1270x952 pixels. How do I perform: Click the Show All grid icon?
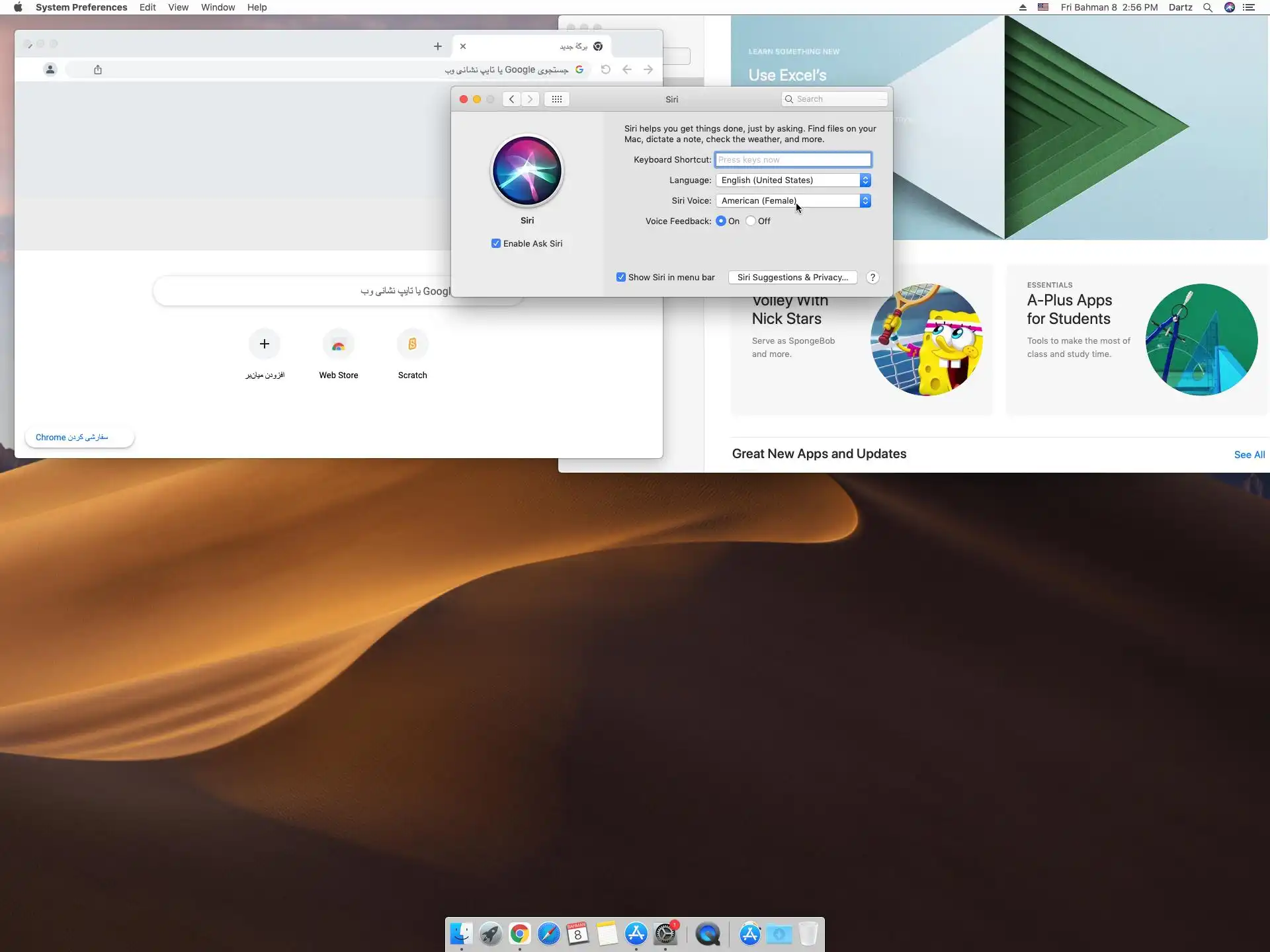(x=556, y=99)
